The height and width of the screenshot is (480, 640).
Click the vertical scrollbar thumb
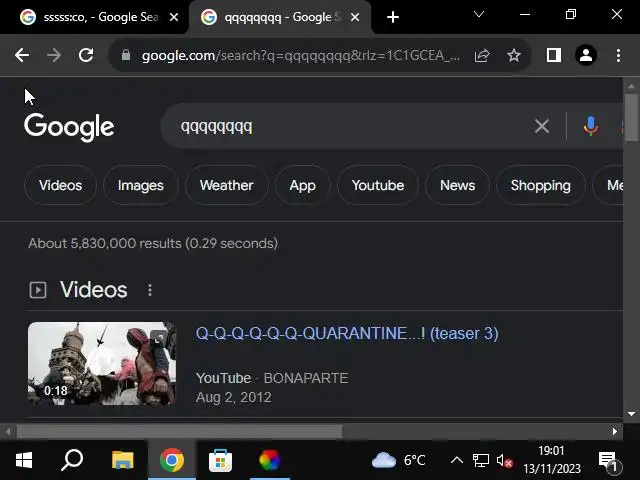click(x=631, y=118)
